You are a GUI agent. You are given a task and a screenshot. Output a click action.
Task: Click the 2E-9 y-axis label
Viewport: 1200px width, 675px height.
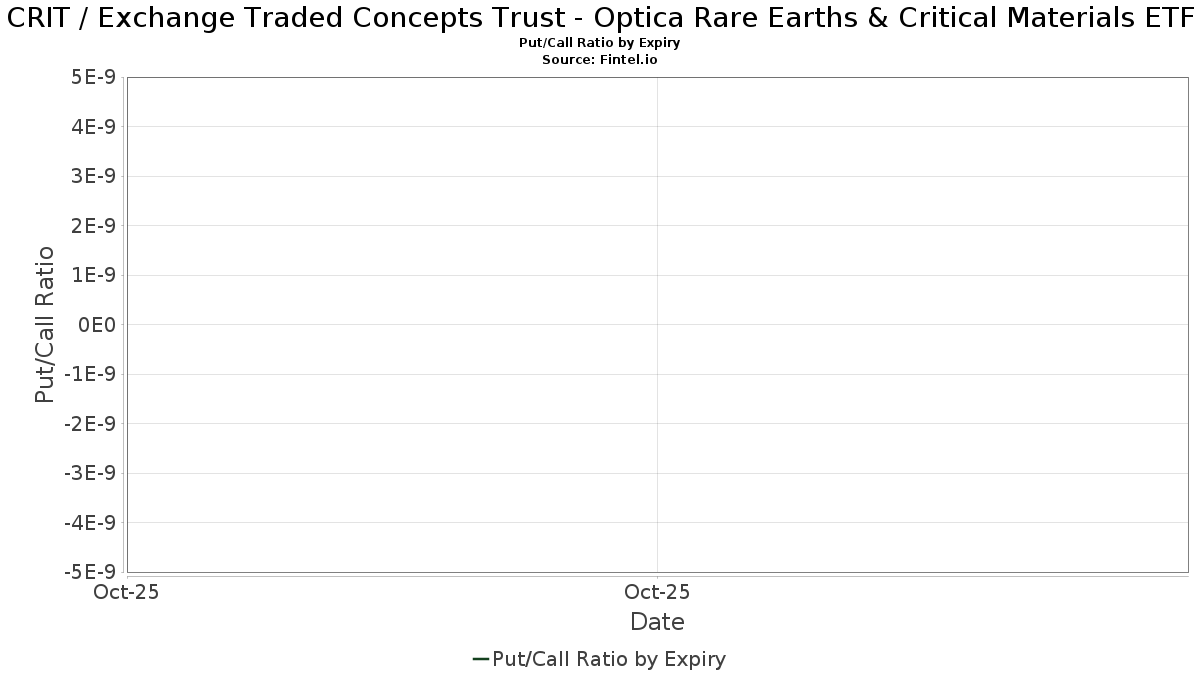(95, 226)
